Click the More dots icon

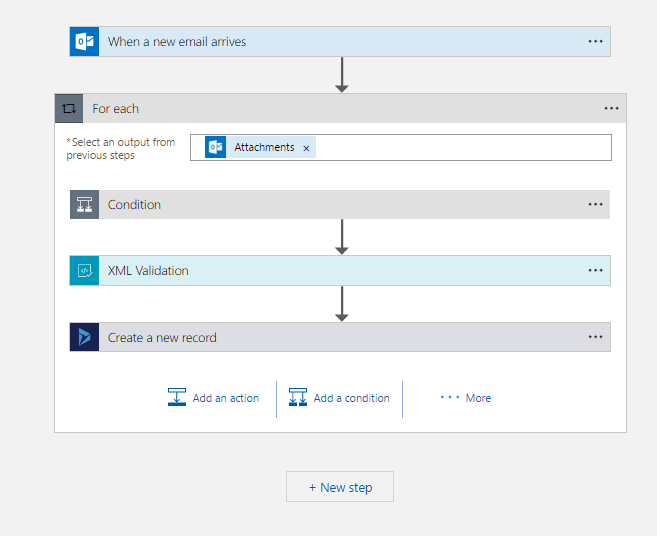coord(450,397)
